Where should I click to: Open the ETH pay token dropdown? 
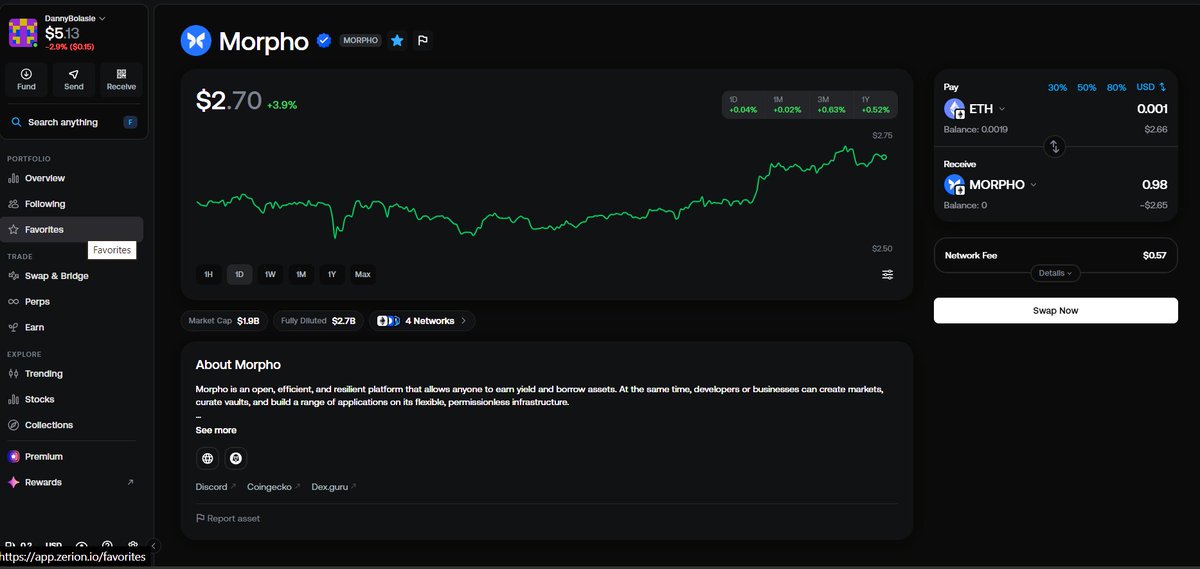[x=975, y=109]
